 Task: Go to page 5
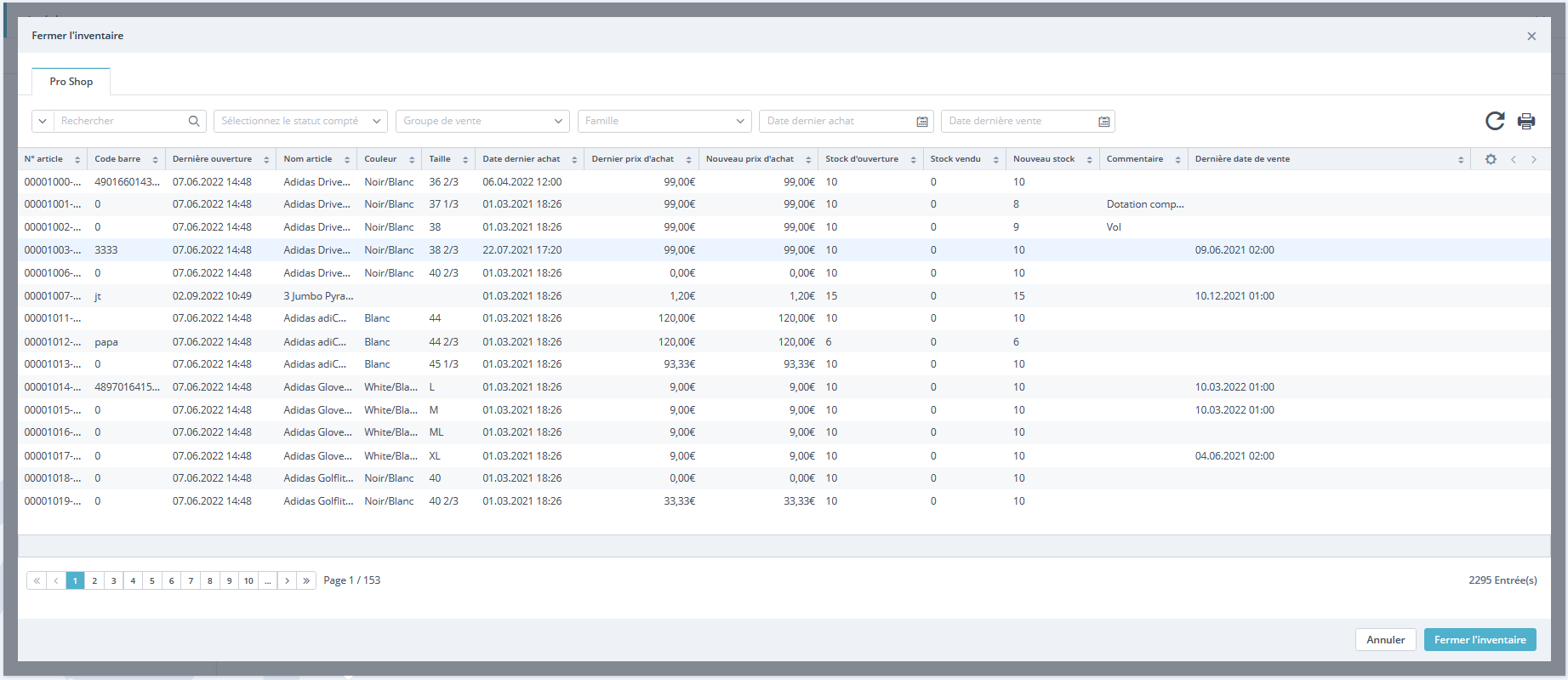coord(152,580)
